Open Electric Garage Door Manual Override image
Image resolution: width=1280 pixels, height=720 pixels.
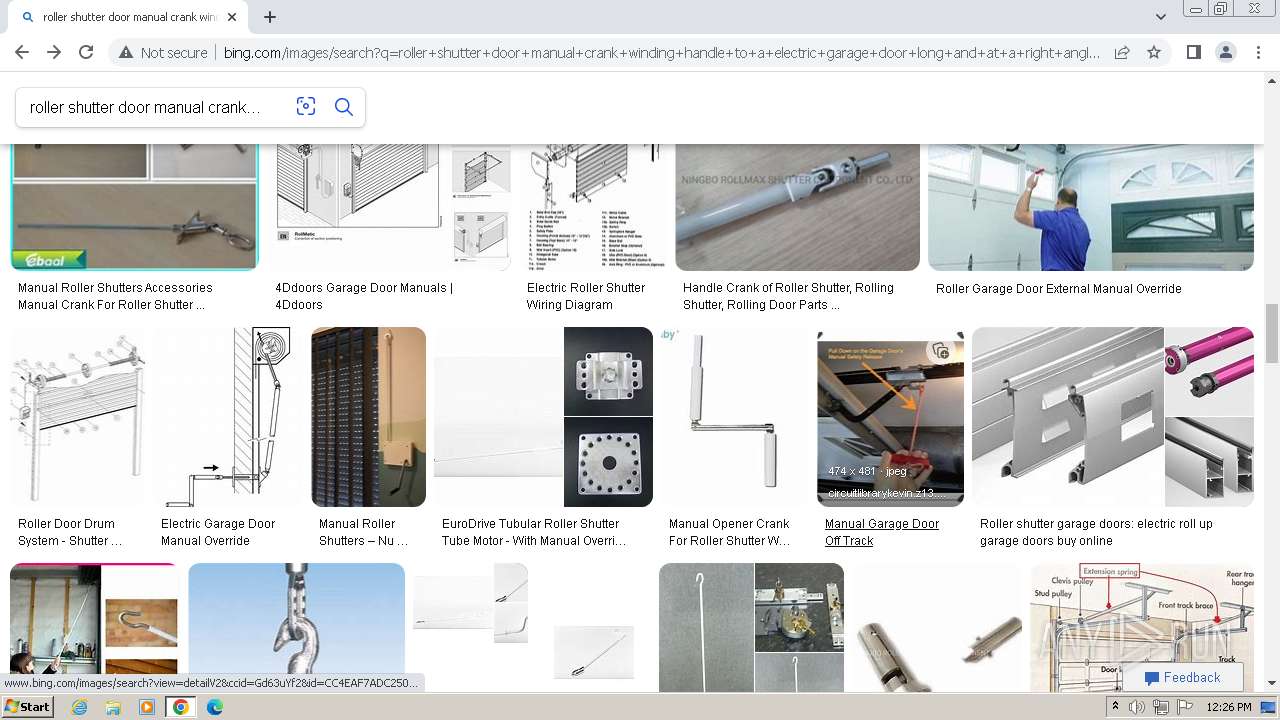coord(228,417)
